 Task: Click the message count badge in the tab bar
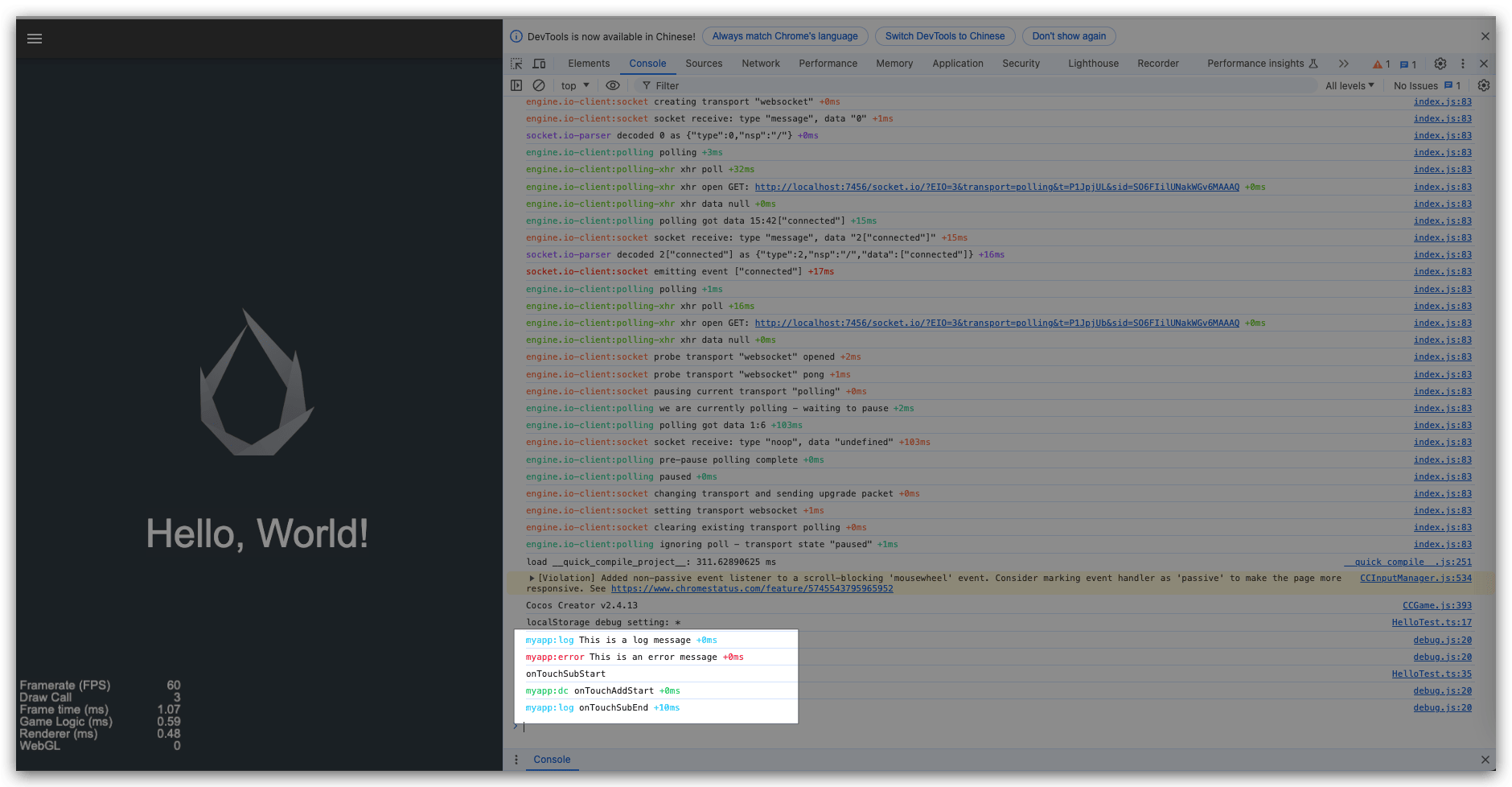point(1408,64)
